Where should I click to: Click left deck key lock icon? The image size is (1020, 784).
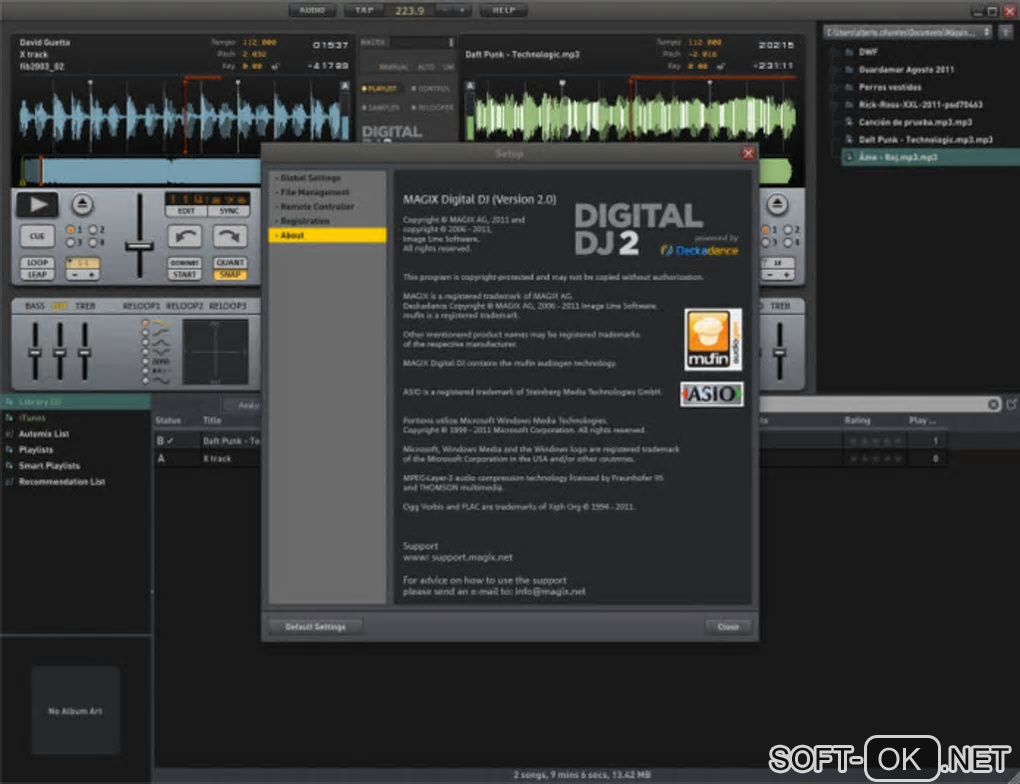(275, 66)
